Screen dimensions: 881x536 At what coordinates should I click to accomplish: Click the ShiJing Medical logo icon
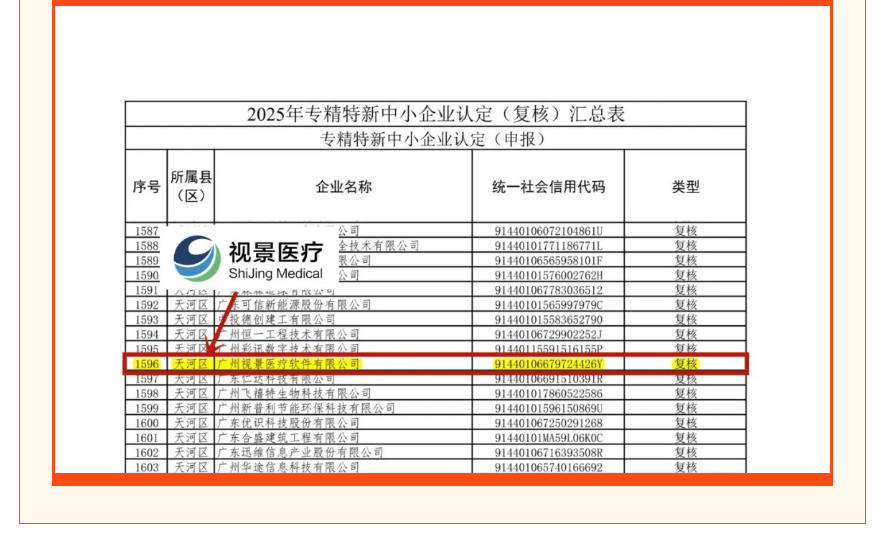click(x=197, y=258)
